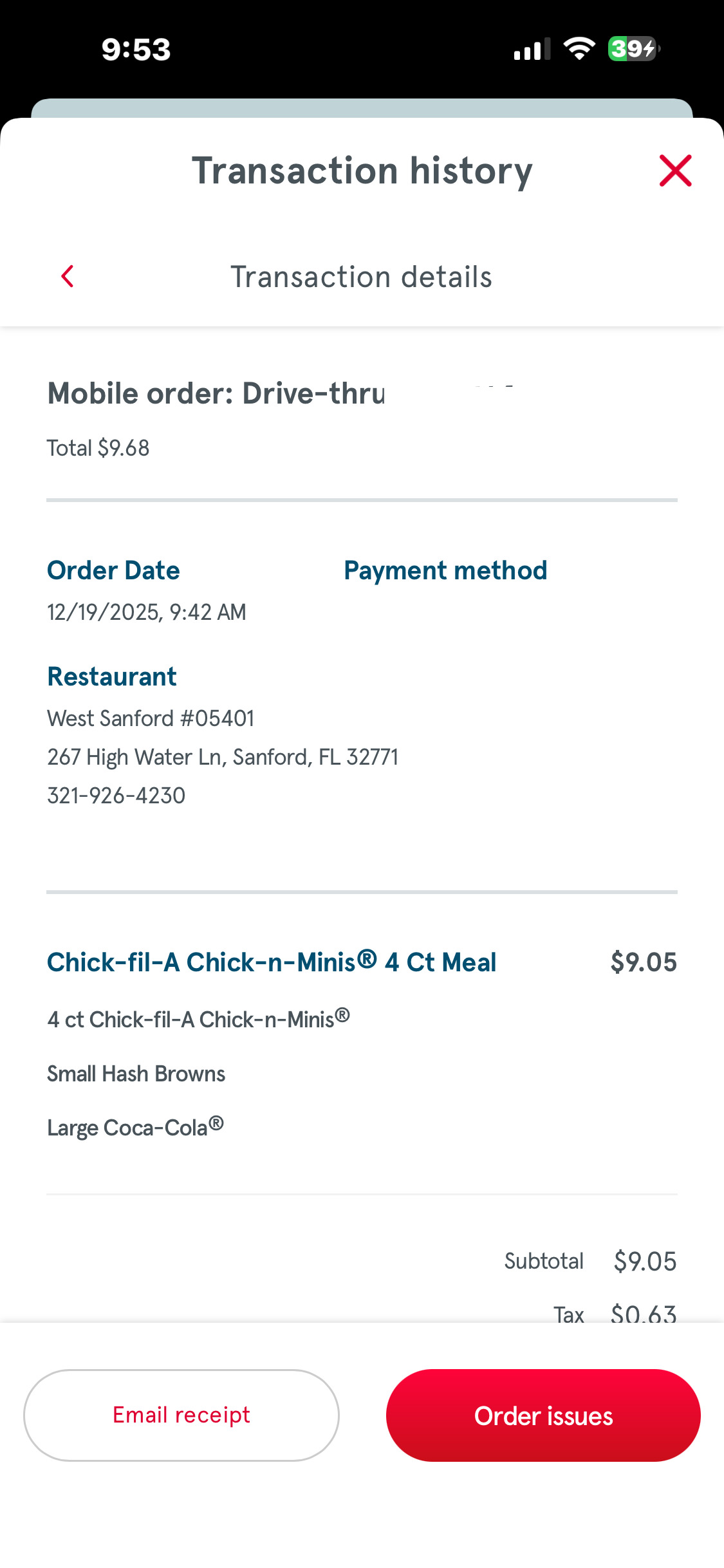Tap the Large Coca-Cola line item
724x1568 pixels.
(135, 1128)
